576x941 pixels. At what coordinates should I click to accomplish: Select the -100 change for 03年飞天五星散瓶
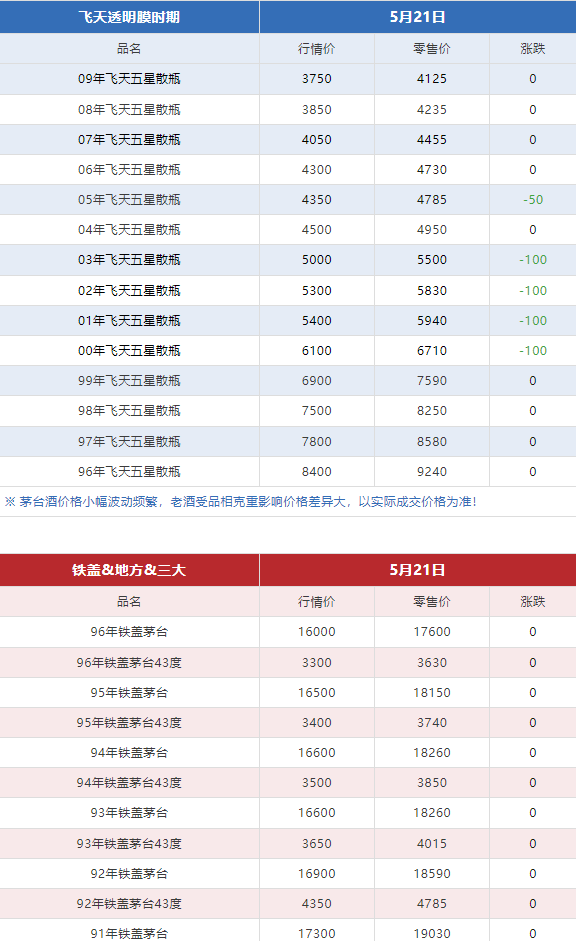(x=533, y=259)
